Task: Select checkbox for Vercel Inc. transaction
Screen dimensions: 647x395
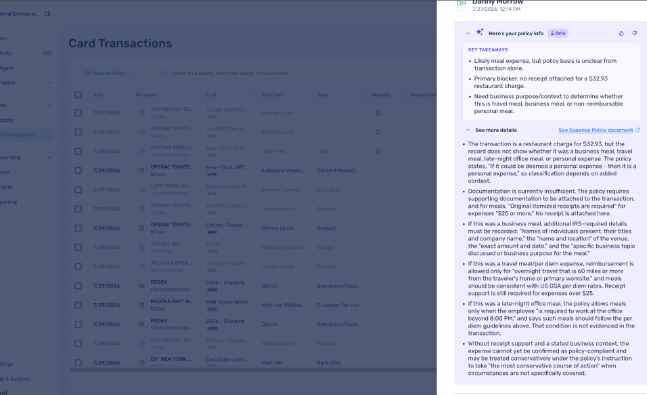Action: click(x=78, y=247)
